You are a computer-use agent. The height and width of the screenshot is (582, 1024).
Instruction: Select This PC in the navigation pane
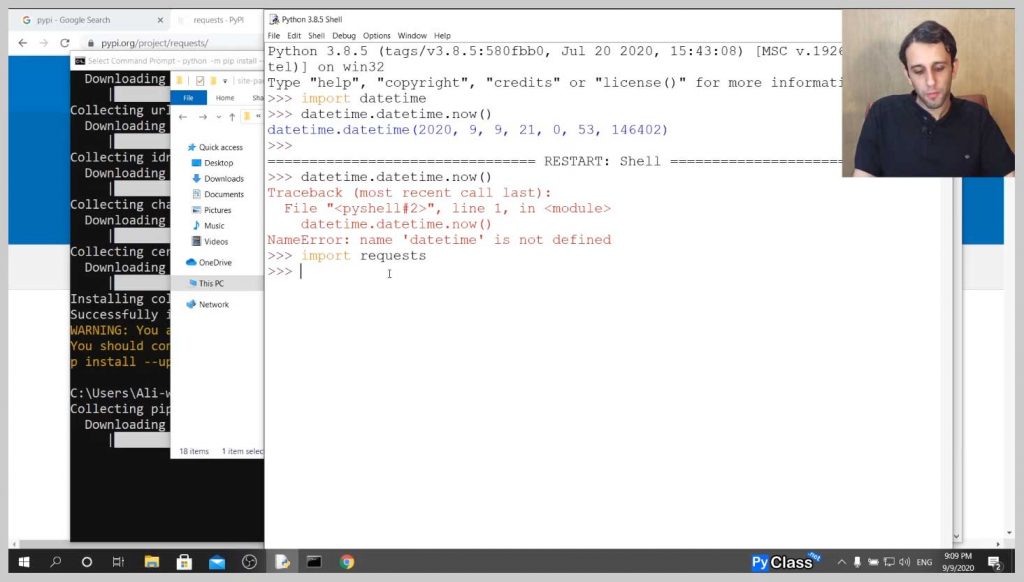pyautogui.click(x=211, y=283)
